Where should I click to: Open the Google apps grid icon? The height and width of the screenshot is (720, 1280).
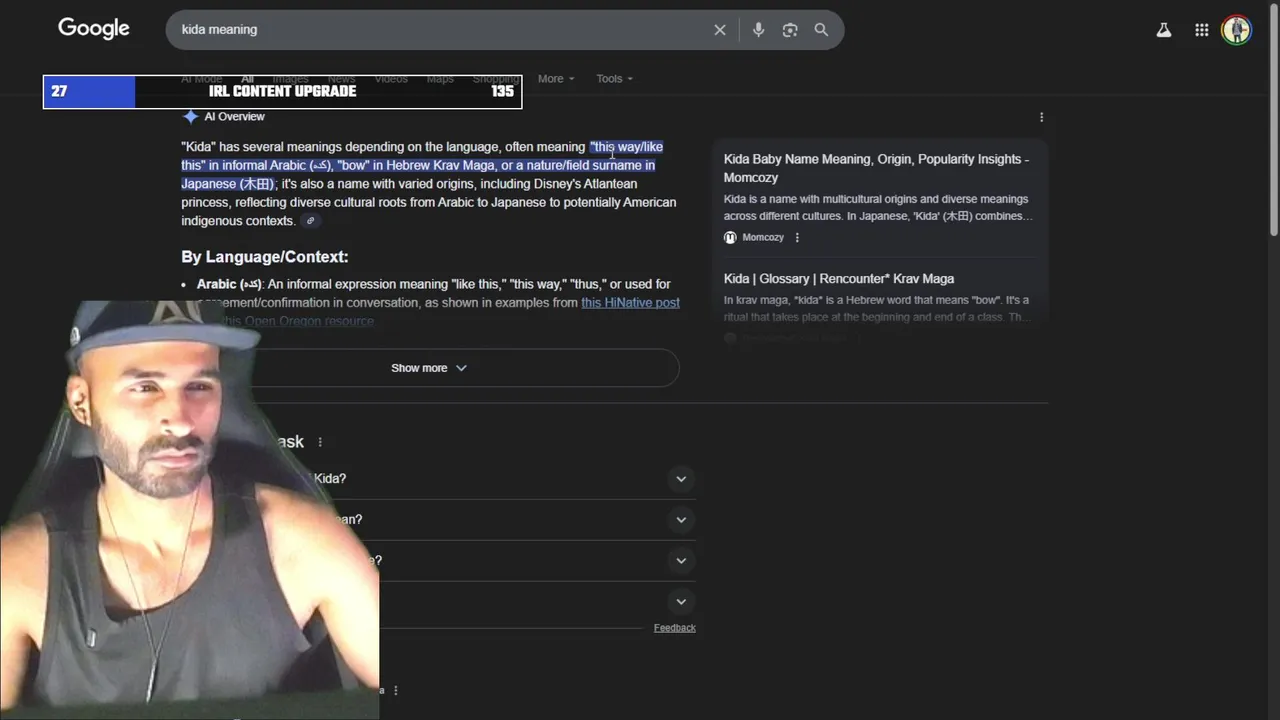tap(1202, 30)
